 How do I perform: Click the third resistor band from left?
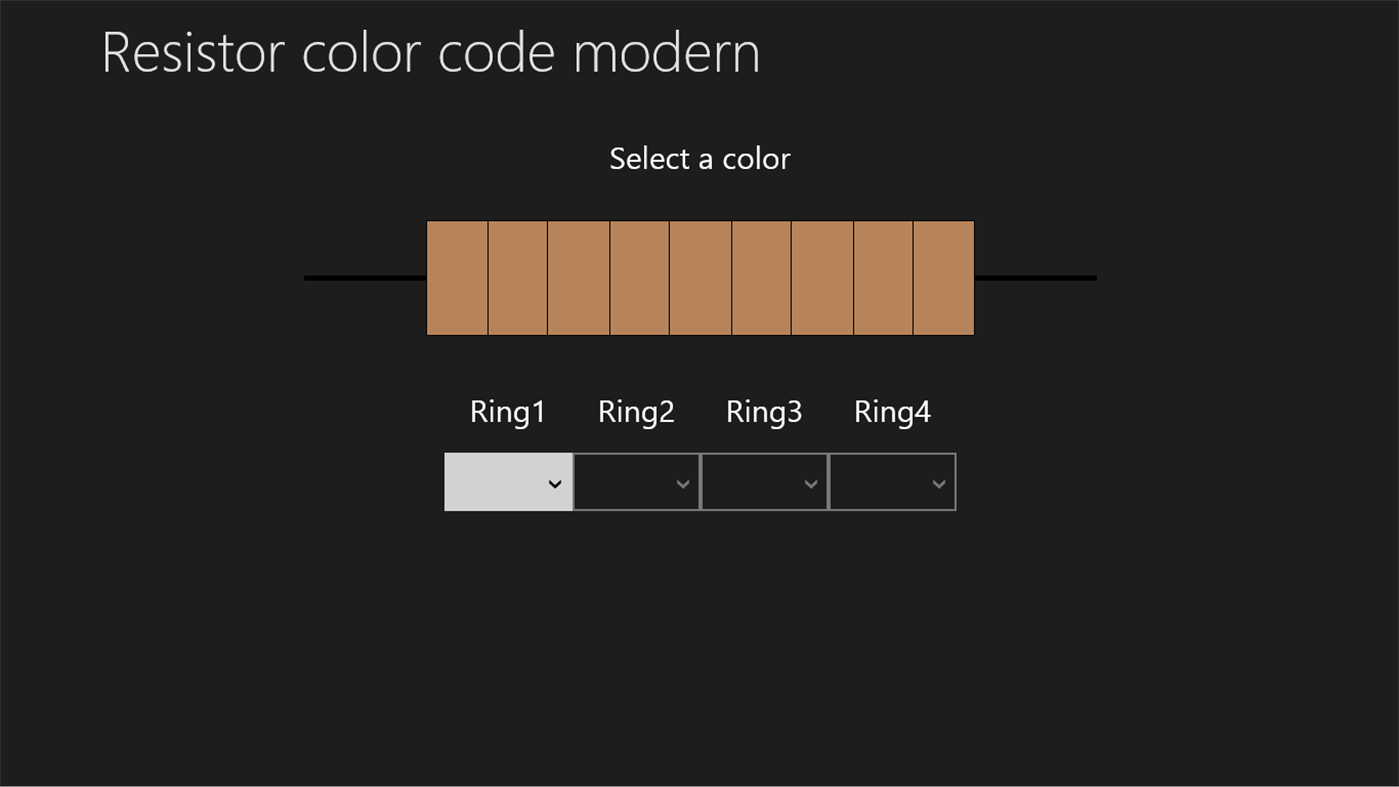(579, 278)
